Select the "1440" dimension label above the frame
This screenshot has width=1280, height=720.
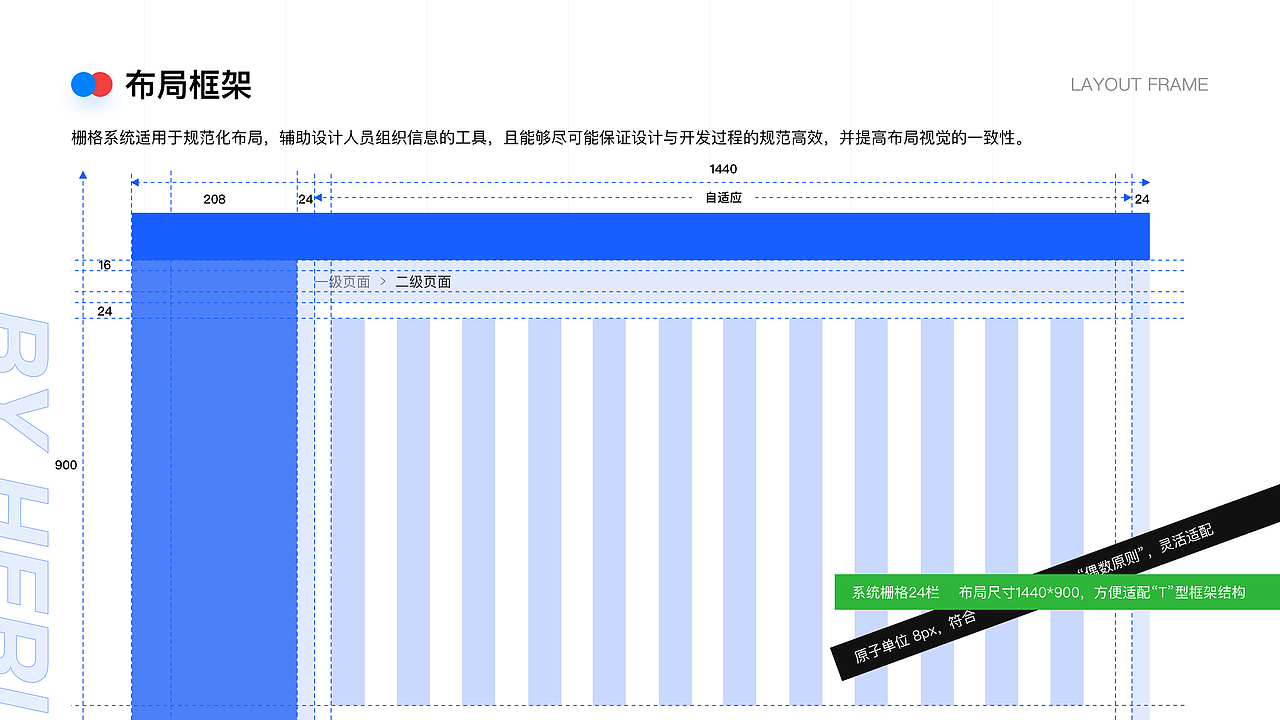tap(723, 169)
